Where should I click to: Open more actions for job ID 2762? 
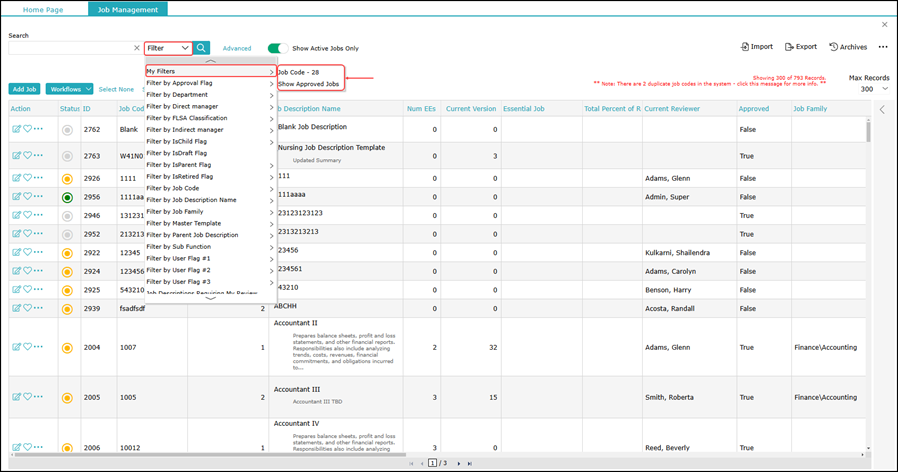[x=38, y=129]
